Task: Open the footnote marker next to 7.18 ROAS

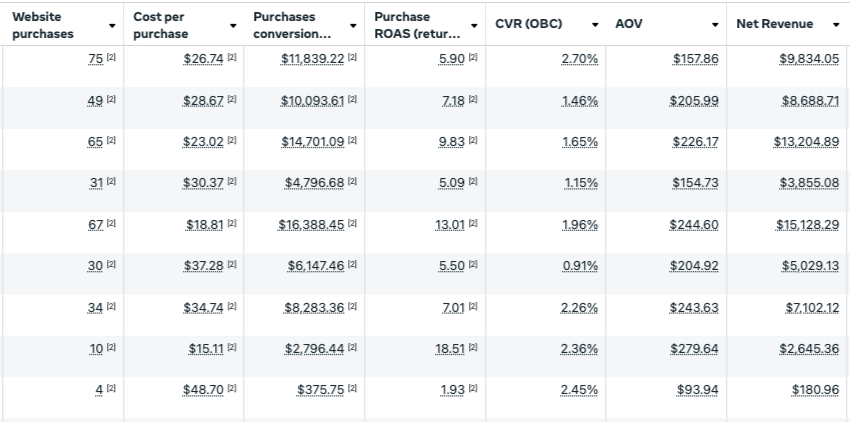Action: 473,101
